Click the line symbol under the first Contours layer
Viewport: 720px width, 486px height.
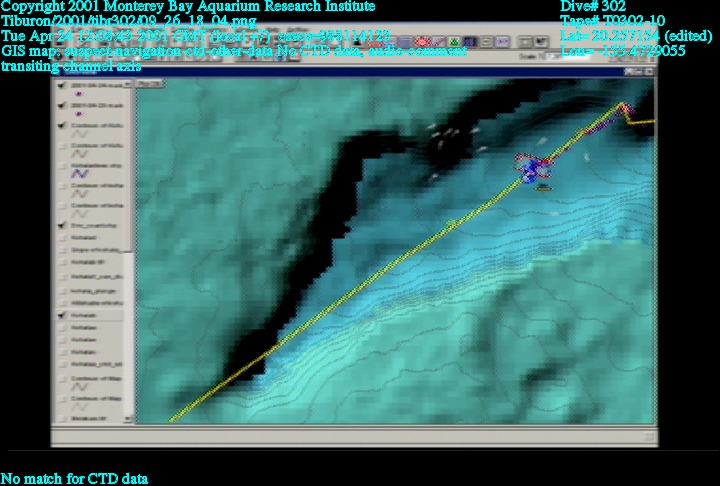tap(80, 135)
